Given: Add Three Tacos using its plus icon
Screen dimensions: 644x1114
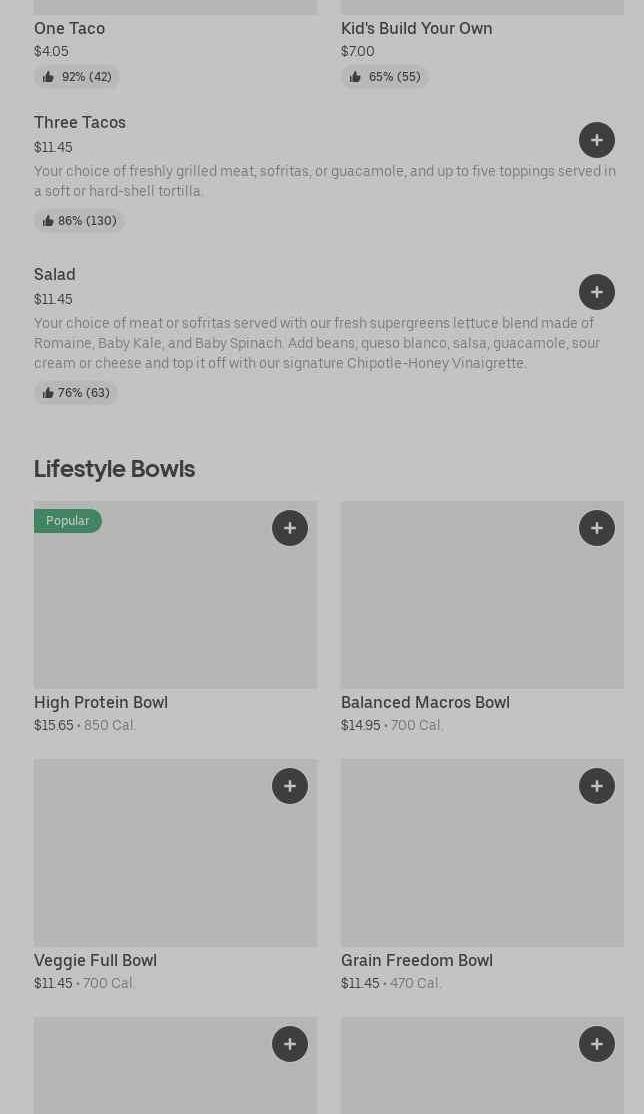Looking at the screenshot, I should pos(597,140).
